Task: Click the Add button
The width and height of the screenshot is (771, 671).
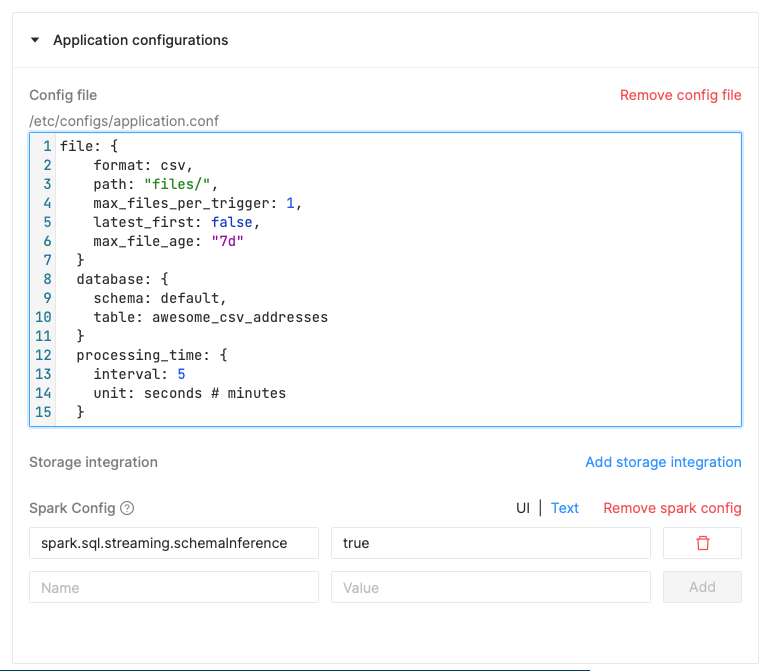Action: [x=702, y=587]
